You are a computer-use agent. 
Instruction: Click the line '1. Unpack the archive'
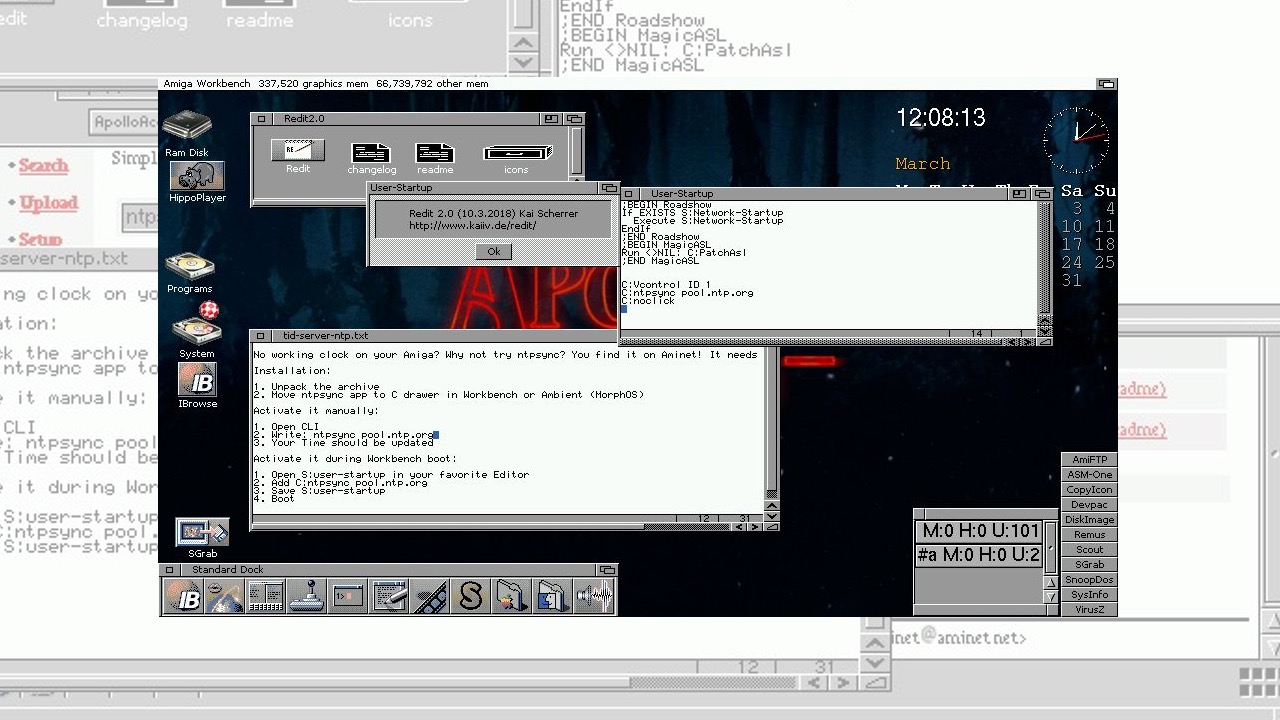[316, 387]
